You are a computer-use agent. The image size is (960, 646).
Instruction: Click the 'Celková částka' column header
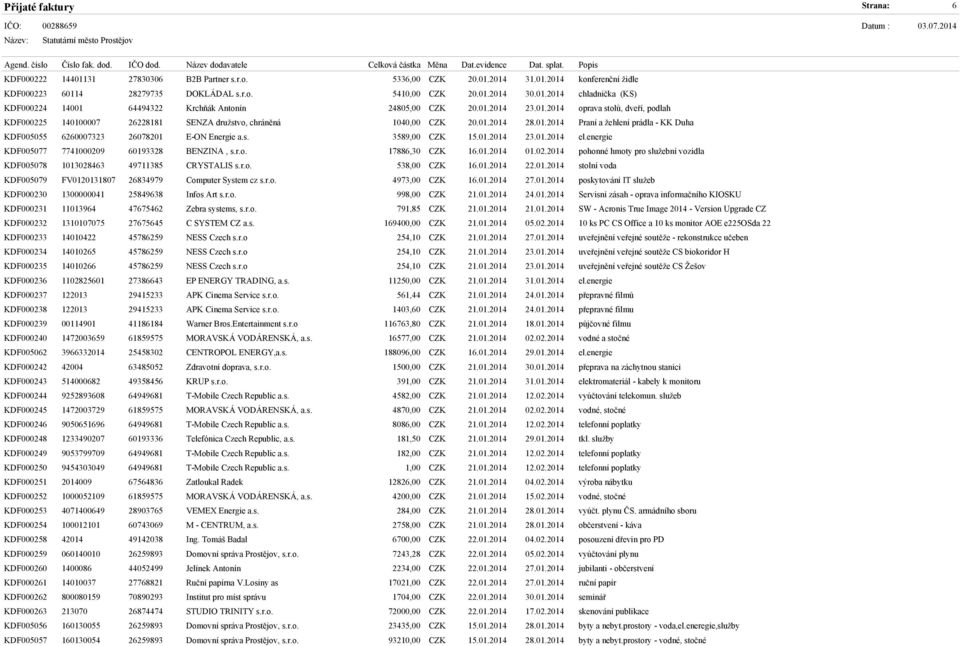(394, 65)
